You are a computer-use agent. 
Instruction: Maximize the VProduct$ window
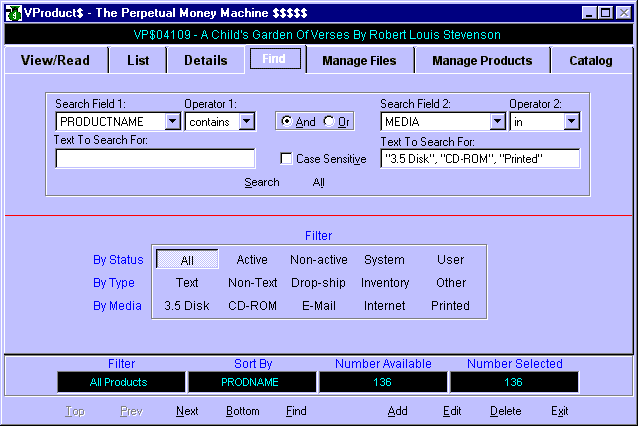[x=605, y=13]
